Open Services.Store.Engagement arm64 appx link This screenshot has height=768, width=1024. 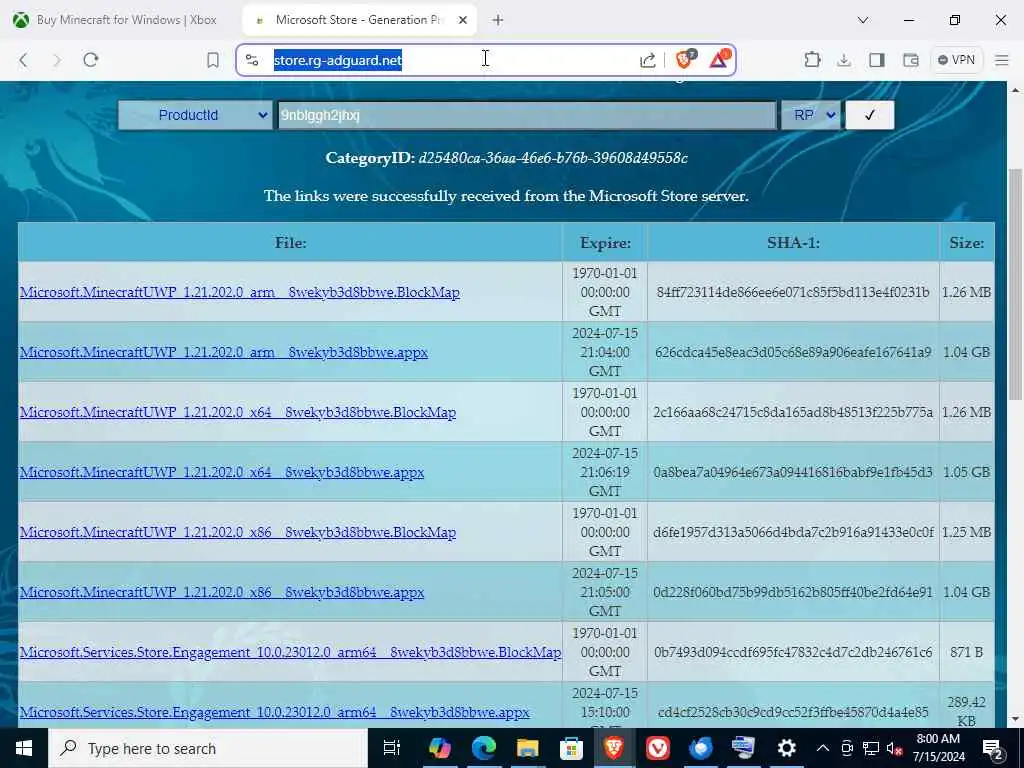(275, 712)
